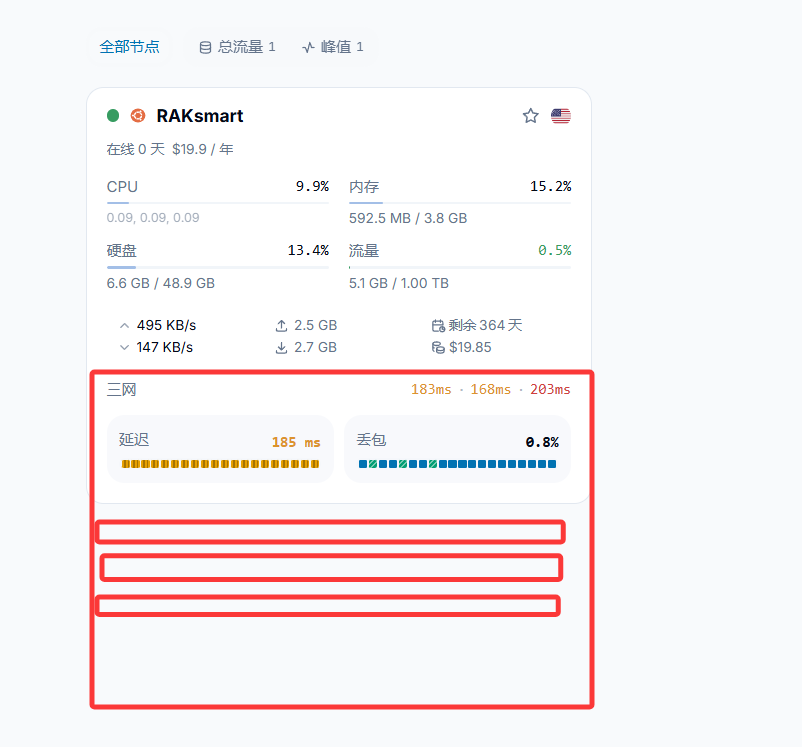Click the 延迟 label
802x747 pixels.
point(134,440)
